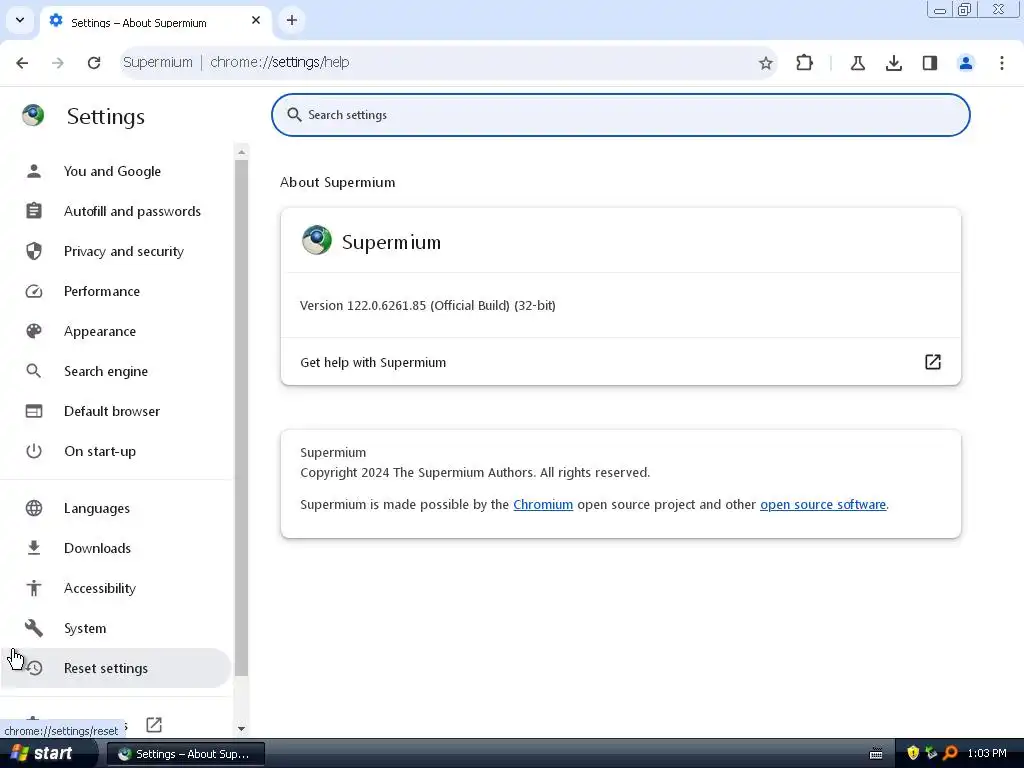Image resolution: width=1024 pixels, height=768 pixels.
Task: Select Settings – About Sup... taskbar button
Action: (186, 754)
